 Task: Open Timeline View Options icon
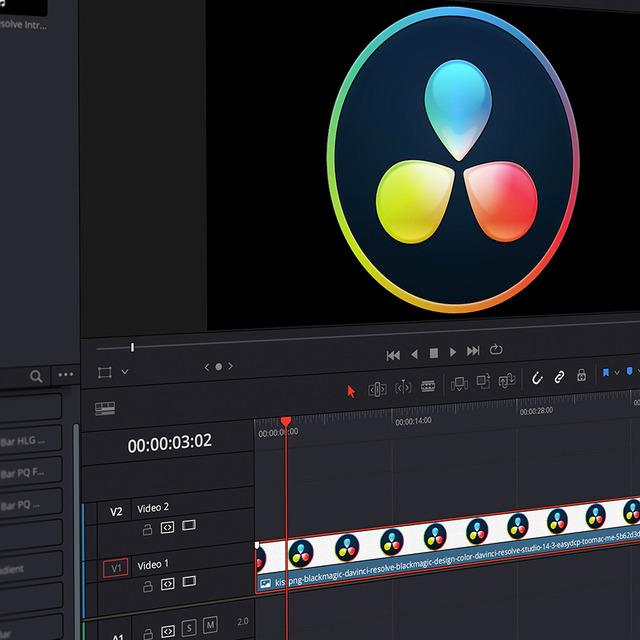coord(105,408)
